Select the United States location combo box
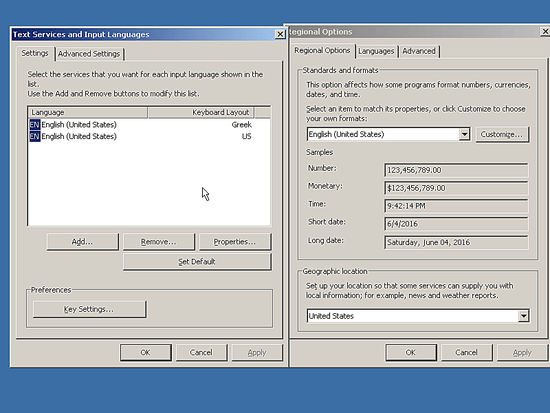The height and width of the screenshot is (413, 550). (x=418, y=316)
